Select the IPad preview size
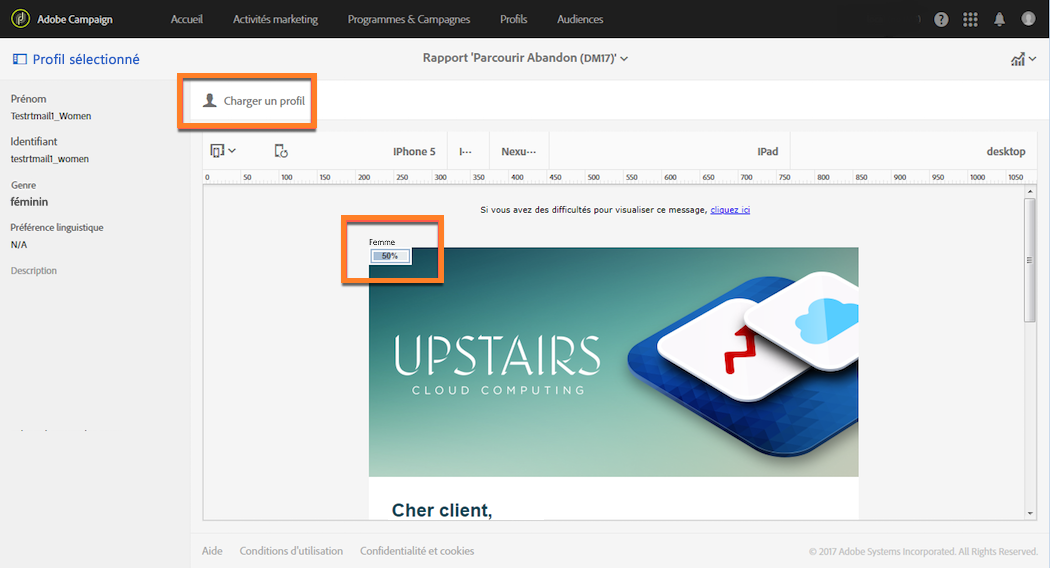 point(767,152)
